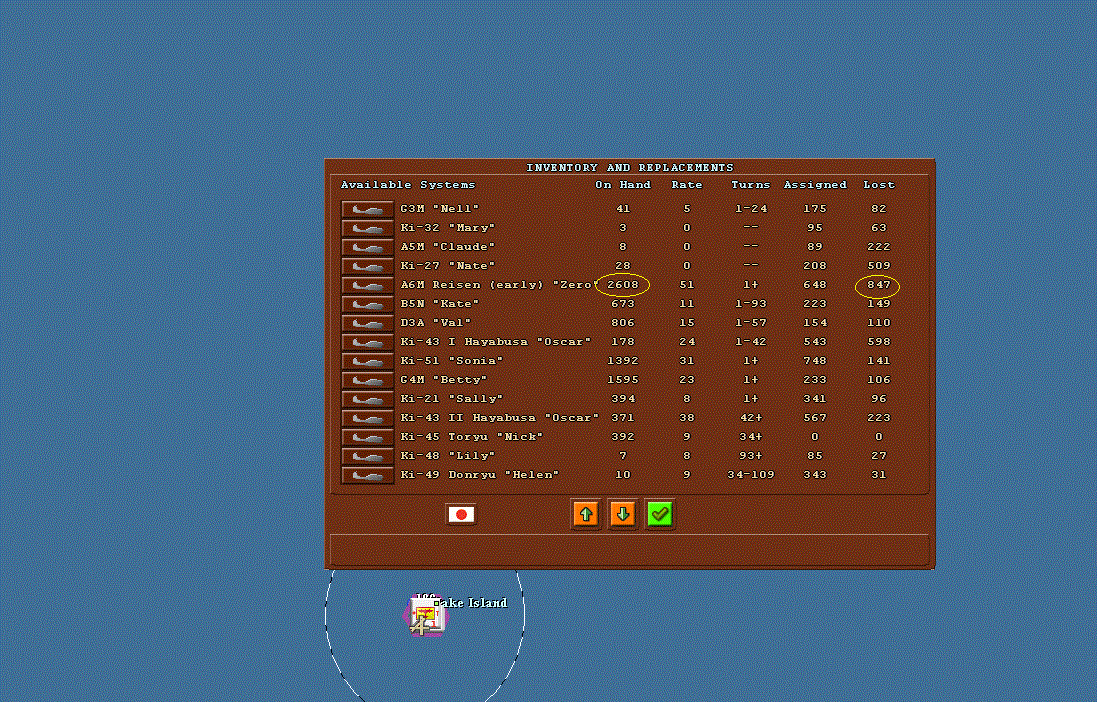Image resolution: width=1097 pixels, height=702 pixels.
Task: Click the "On Hand" column header
Action: click(623, 185)
